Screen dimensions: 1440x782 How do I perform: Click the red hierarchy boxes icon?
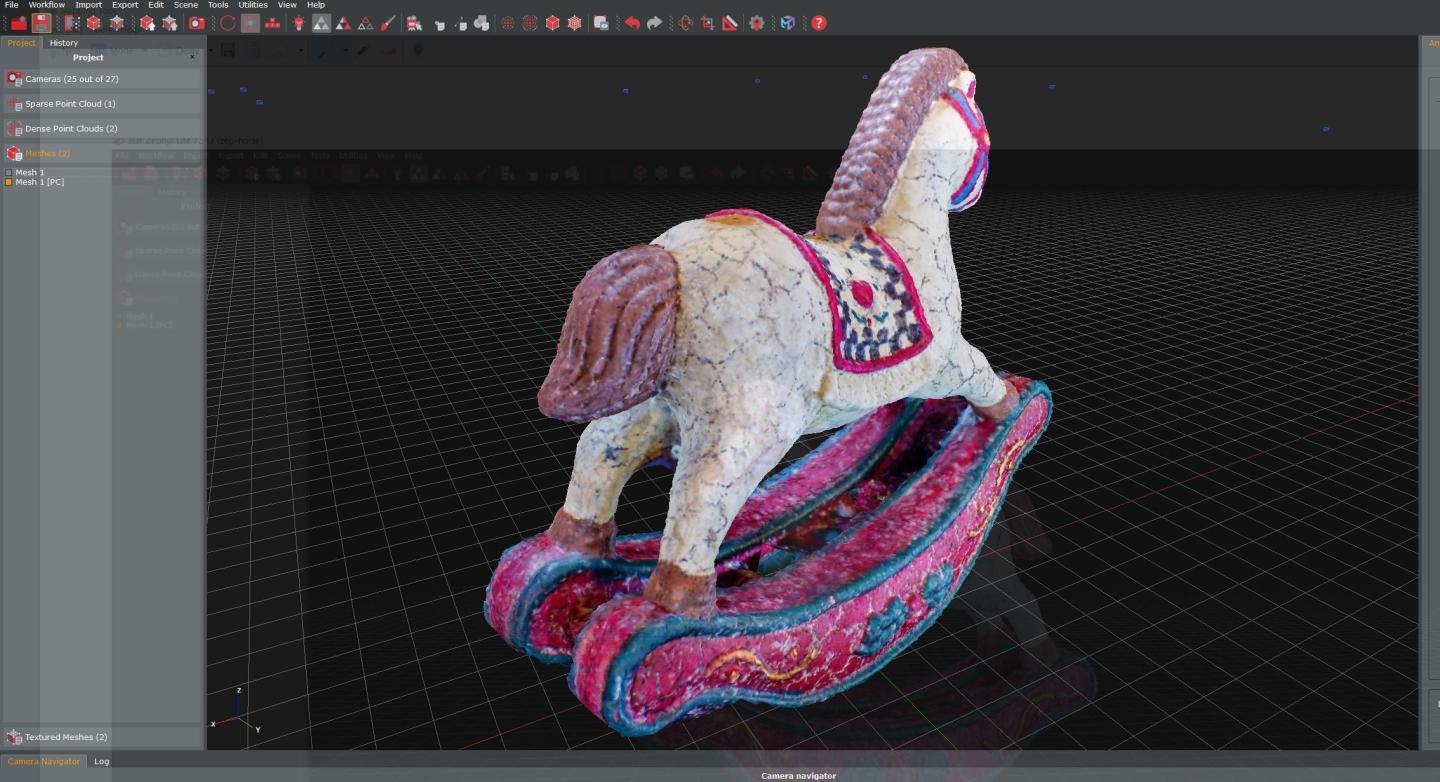coord(272,23)
